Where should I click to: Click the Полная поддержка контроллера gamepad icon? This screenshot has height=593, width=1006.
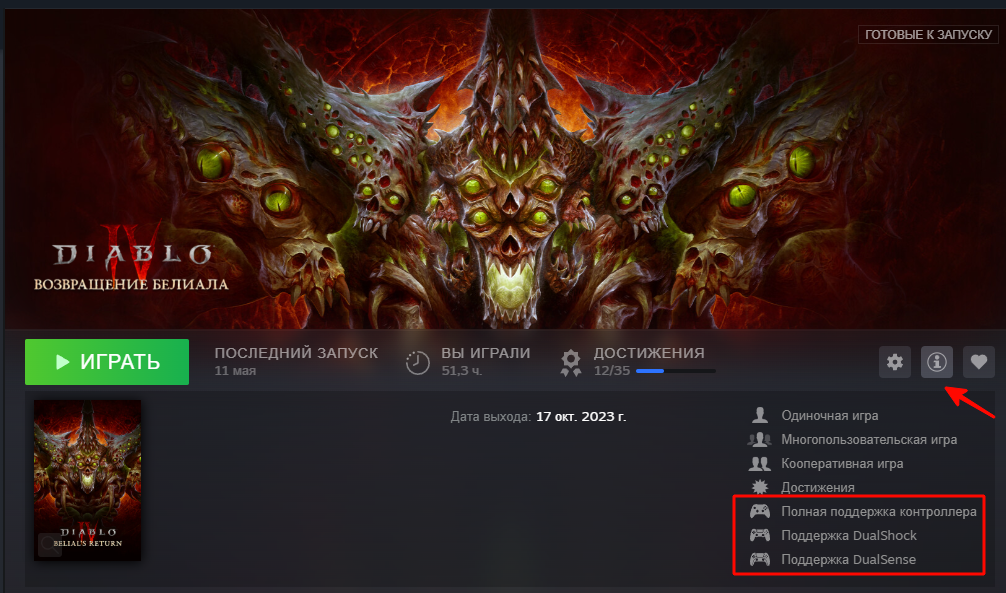coord(760,511)
